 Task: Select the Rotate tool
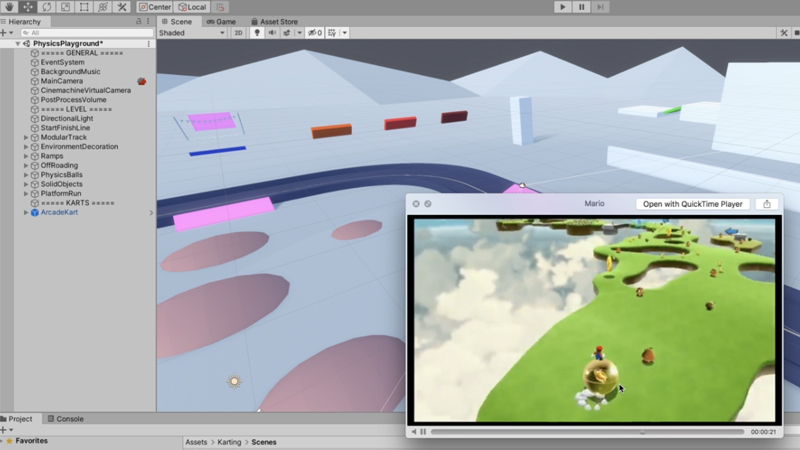[x=46, y=7]
